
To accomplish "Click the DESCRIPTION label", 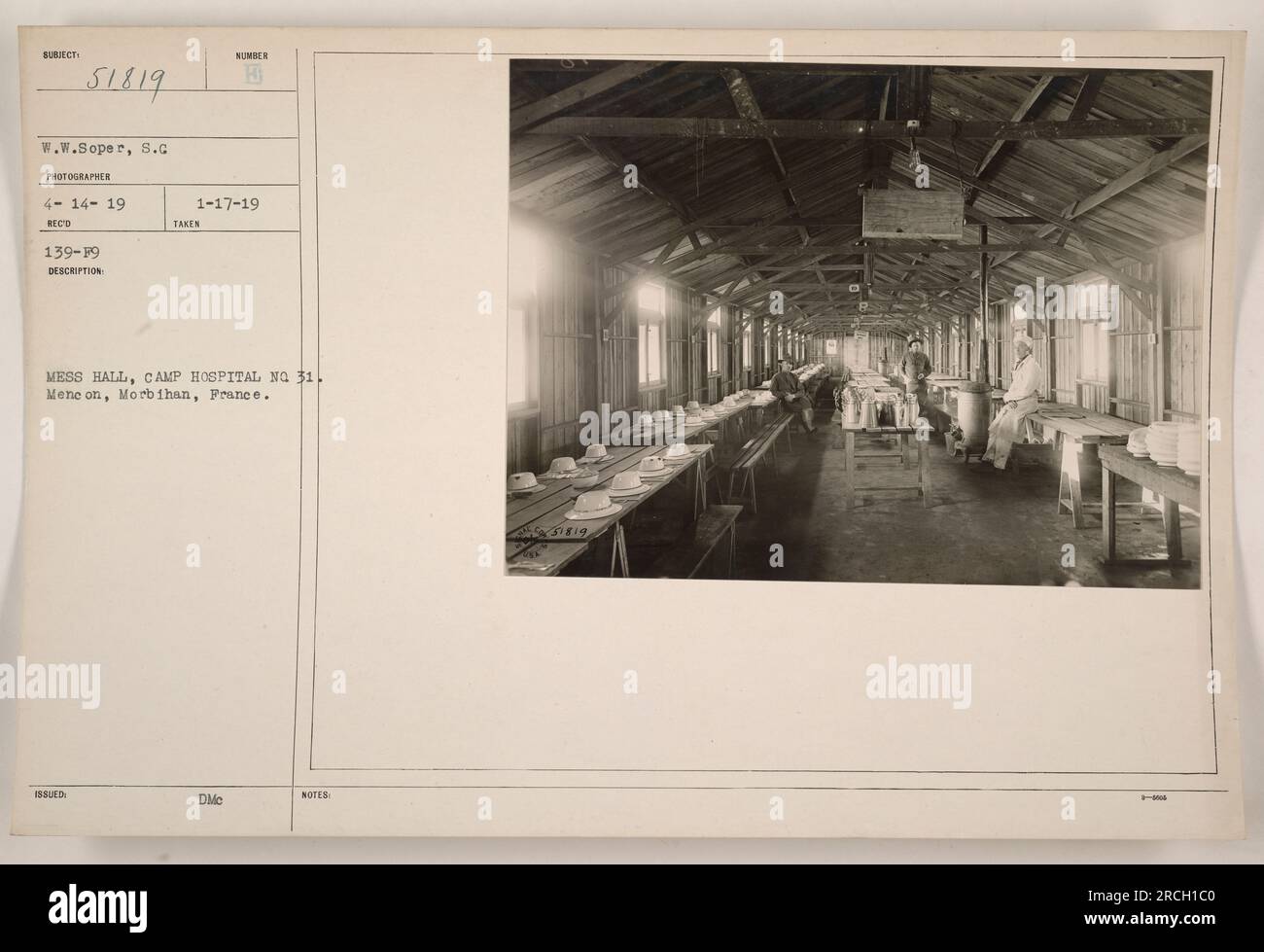I will coord(74,271).
